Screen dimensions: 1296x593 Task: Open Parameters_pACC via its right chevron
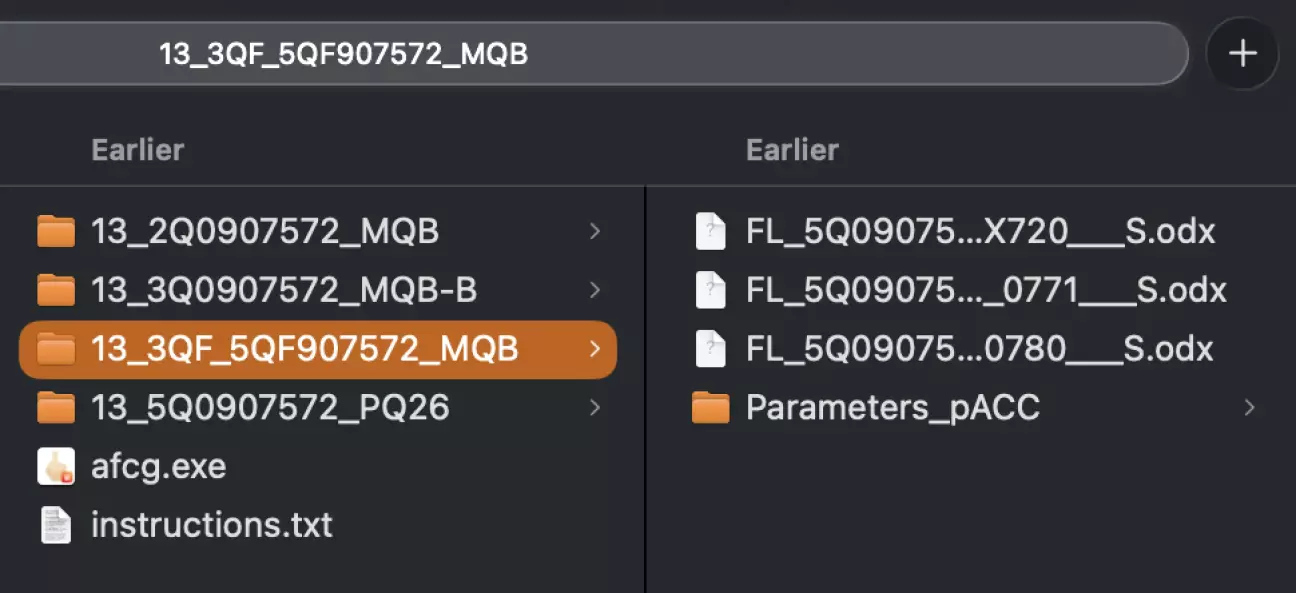click(1249, 408)
